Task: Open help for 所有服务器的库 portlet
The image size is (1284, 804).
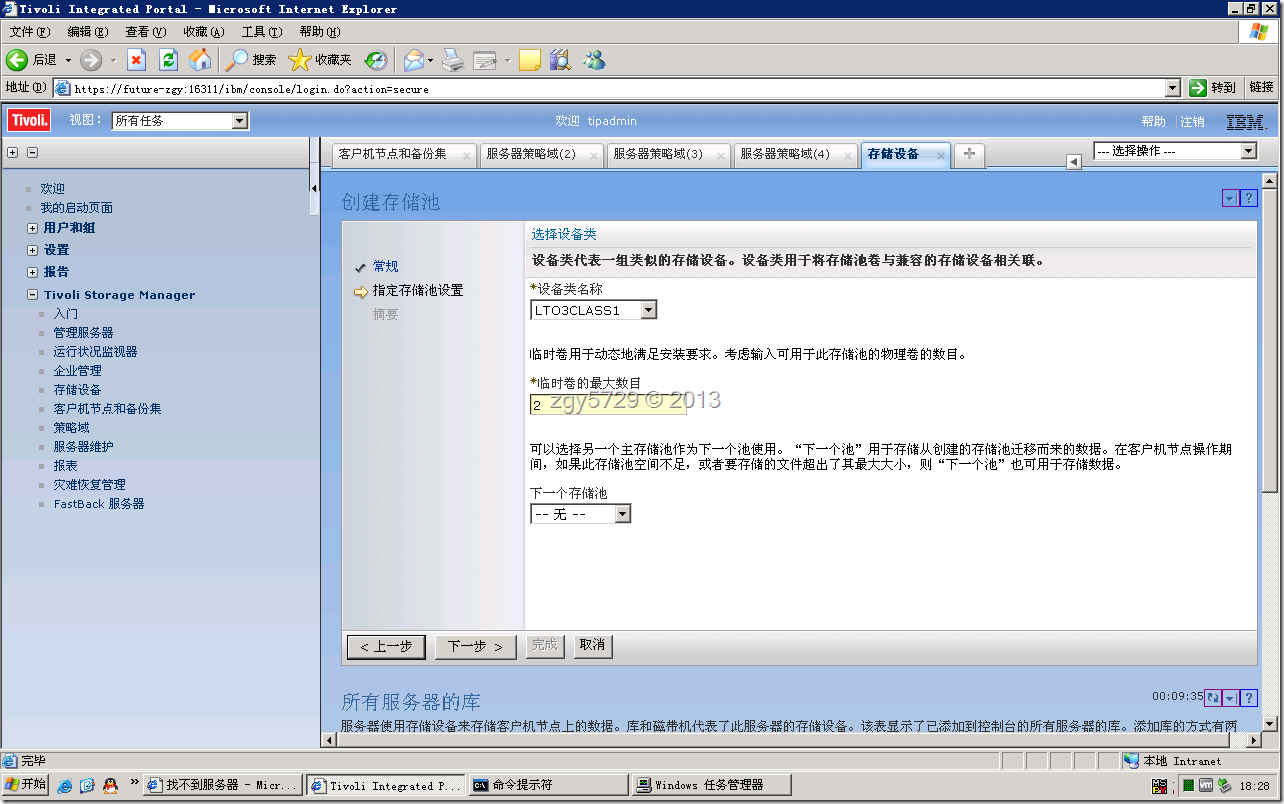Action: tap(1248, 698)
